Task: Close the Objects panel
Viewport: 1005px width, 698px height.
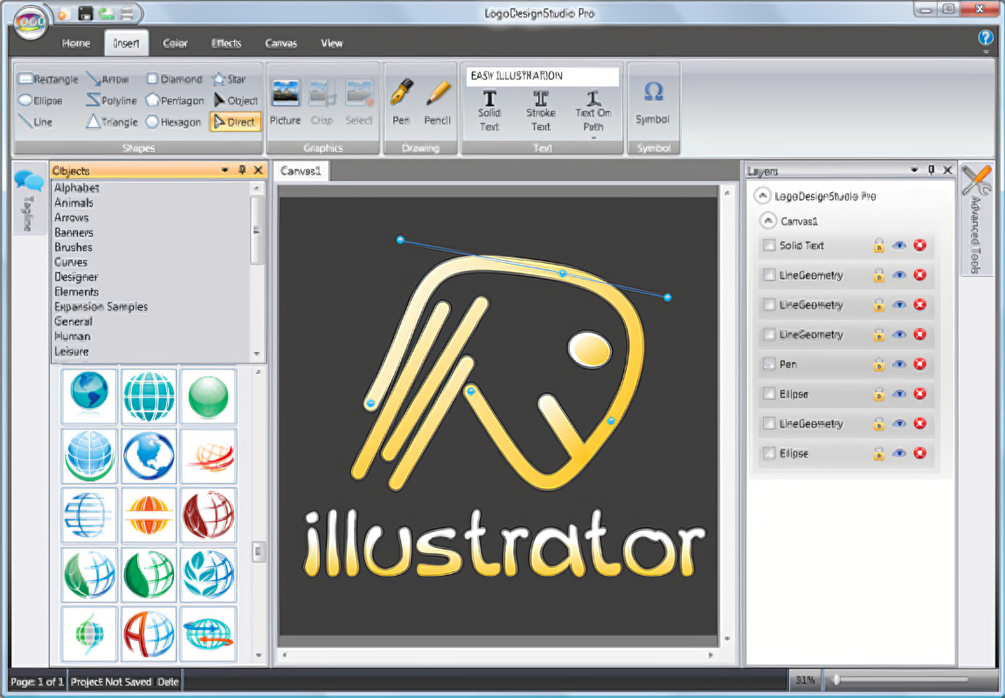Action: point(258,170)
